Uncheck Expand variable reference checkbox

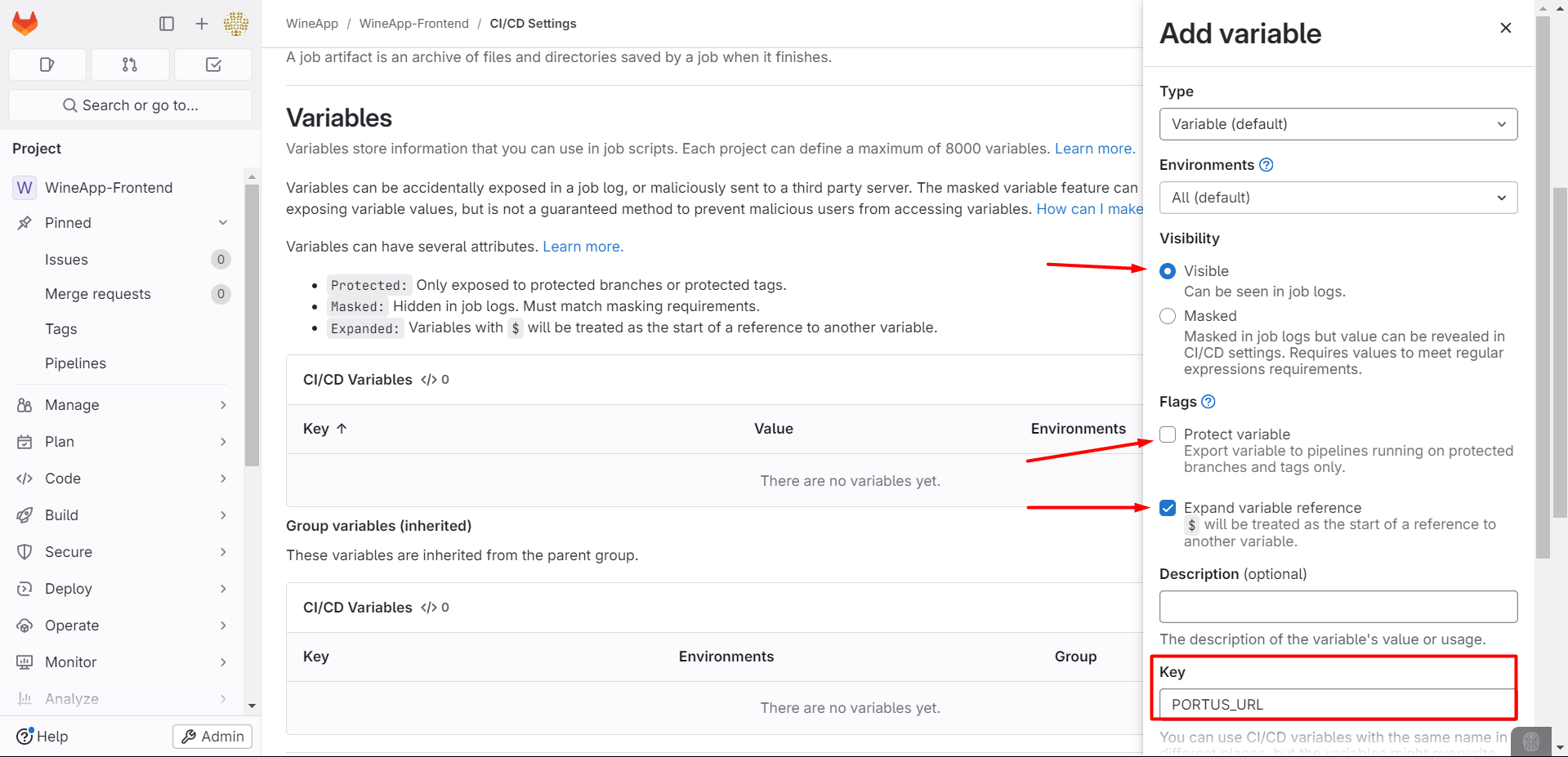1168,508
